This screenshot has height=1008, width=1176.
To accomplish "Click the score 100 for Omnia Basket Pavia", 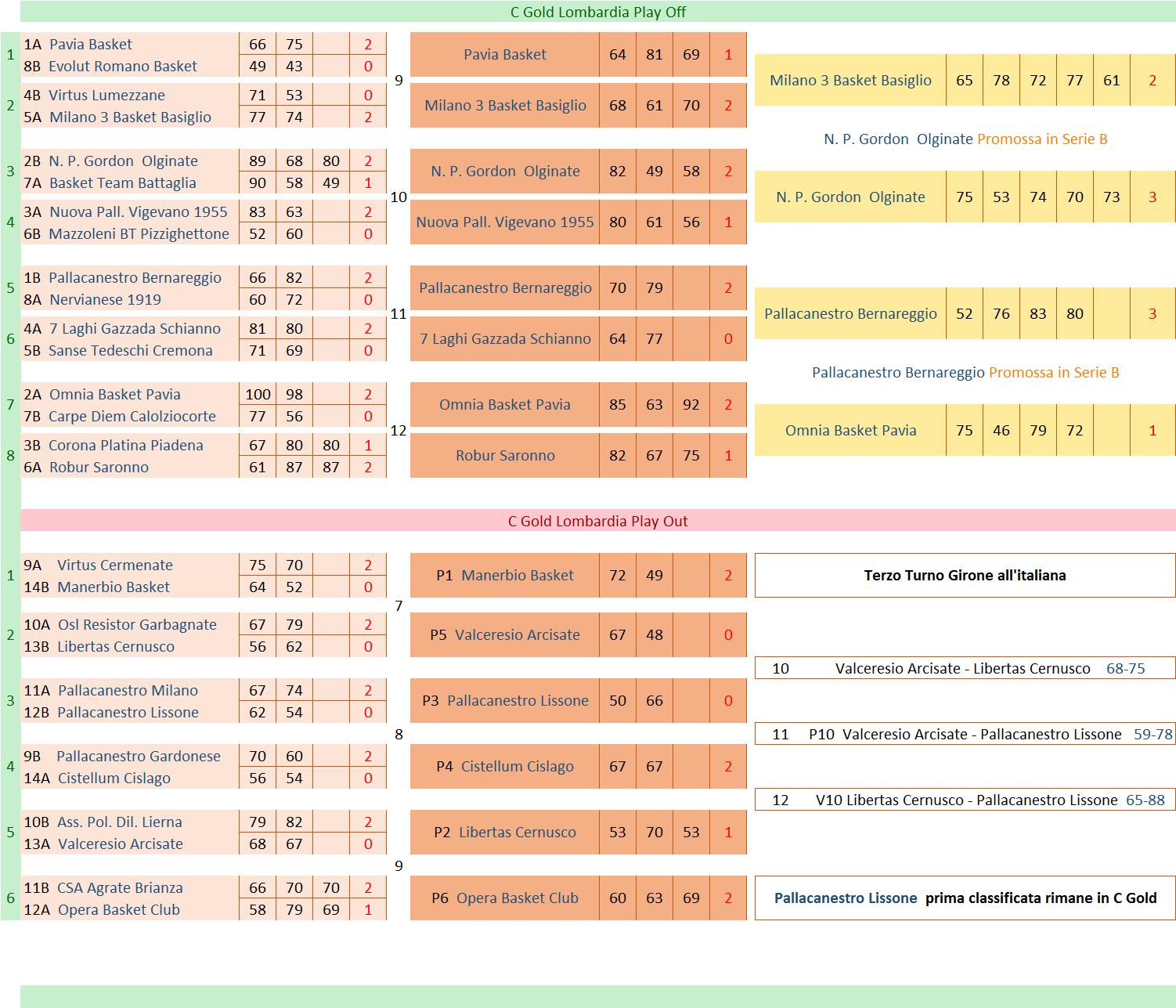I will [258, 395].
